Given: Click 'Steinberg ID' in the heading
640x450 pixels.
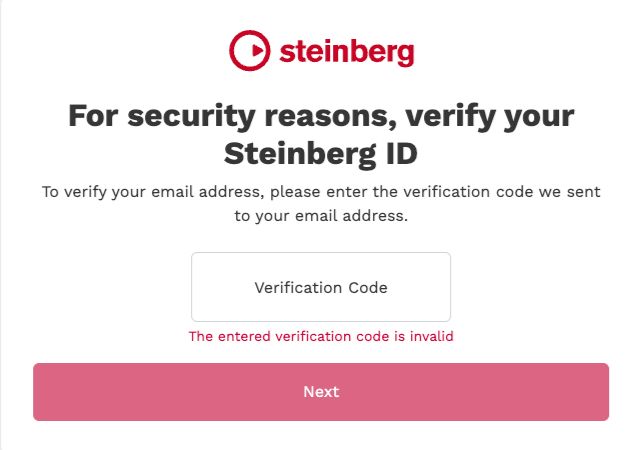Looking at the screenshot, I should pos(321,154).
